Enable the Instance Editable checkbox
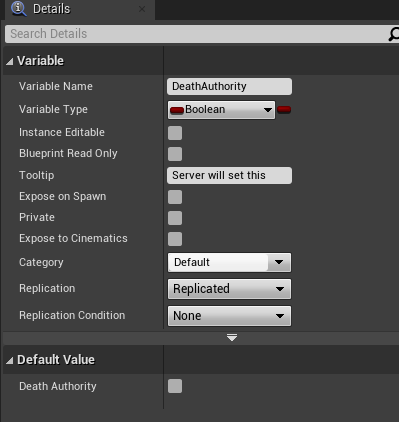 coord(175,133)
